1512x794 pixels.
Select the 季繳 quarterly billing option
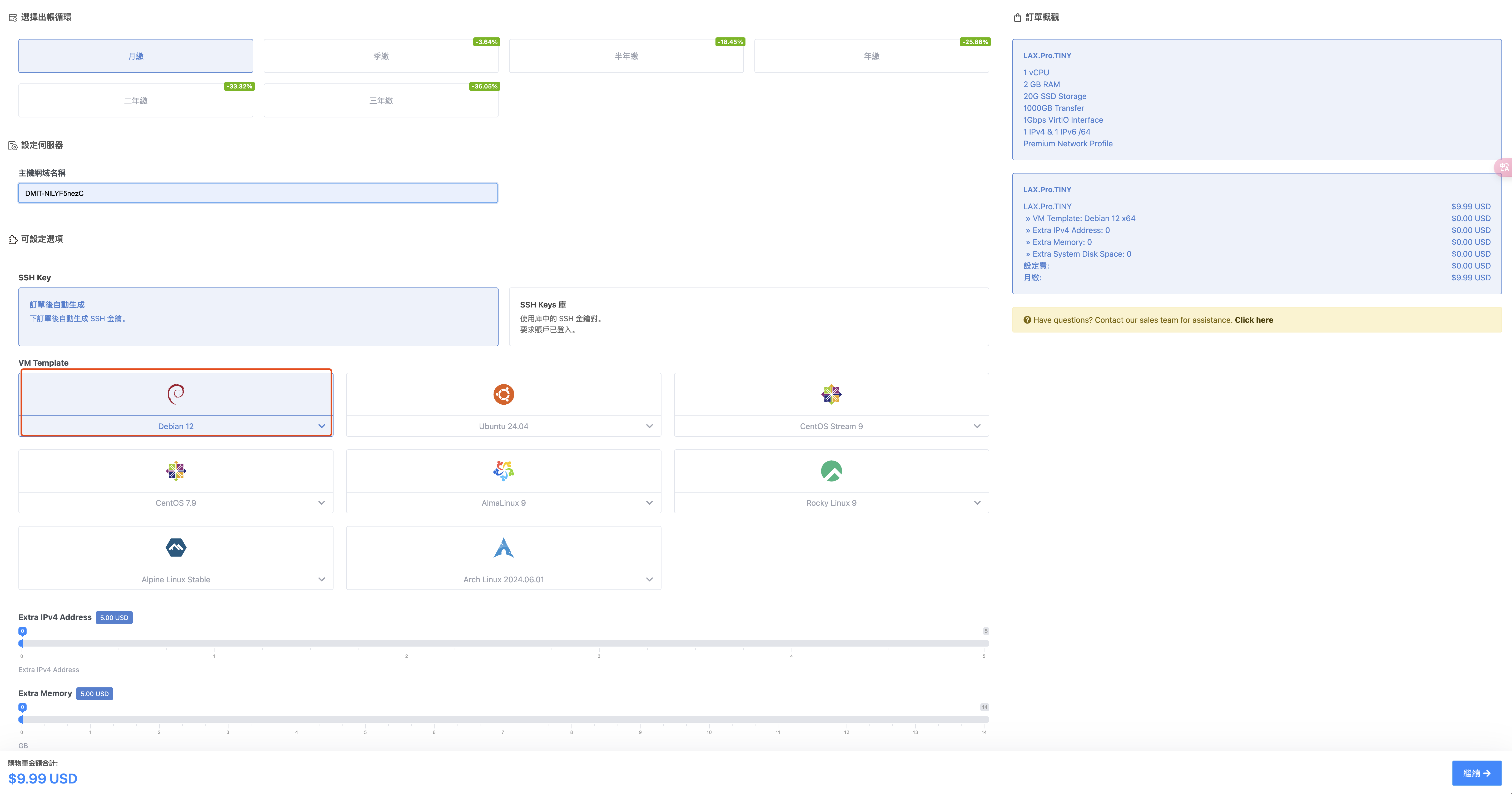381,56
